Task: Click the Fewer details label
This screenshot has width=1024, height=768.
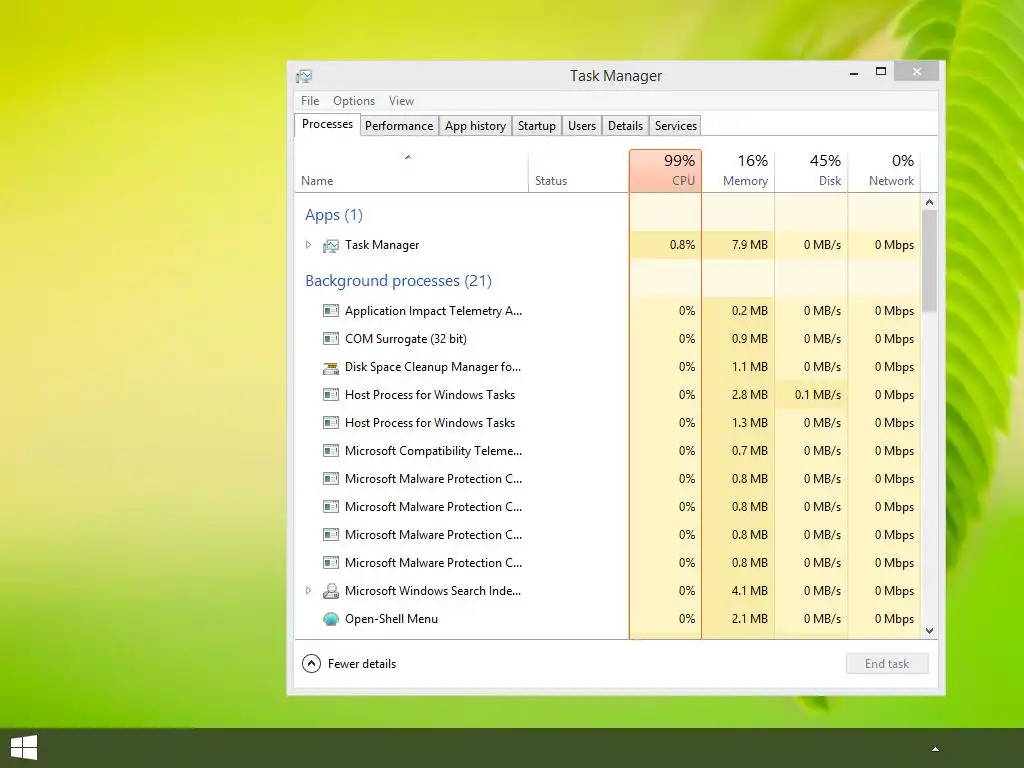Action: pos(362,664)
